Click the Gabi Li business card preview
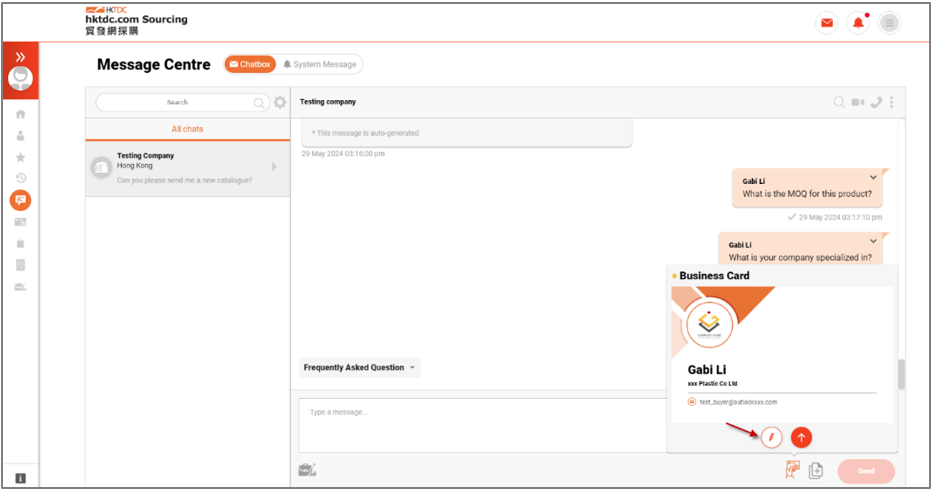The height and width of the screenshot is (489, 932). coord(782,355)
